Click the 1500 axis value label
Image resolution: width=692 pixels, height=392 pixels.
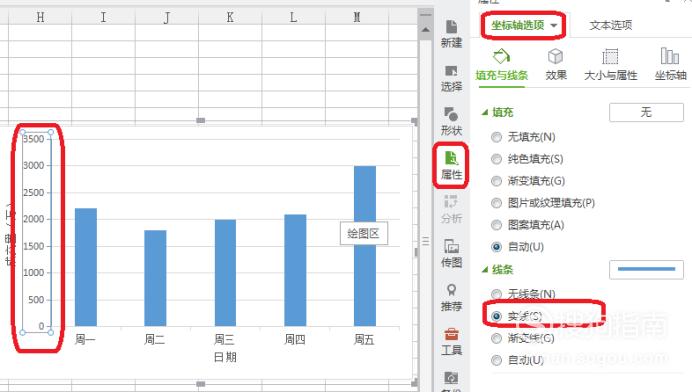pyautogui.click(x=34, y=246)
